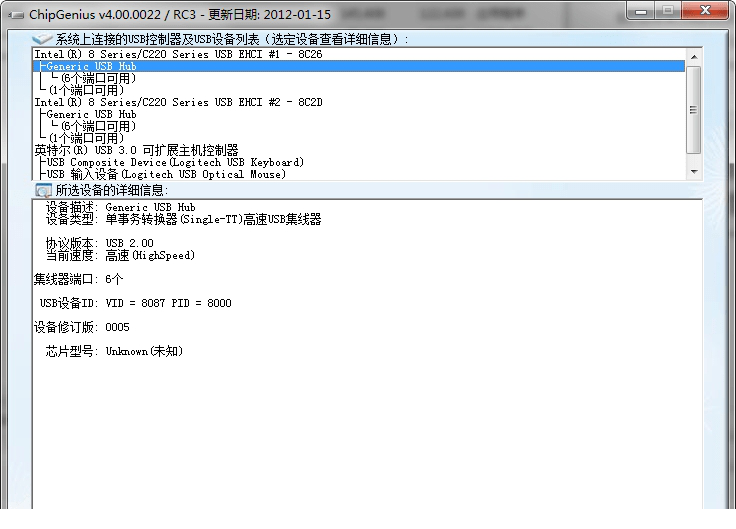Image resolution: width=736 pixels, height=529 pixels.
Task: Click the device list scrollbar down arrow
Action: click(694, 172)
